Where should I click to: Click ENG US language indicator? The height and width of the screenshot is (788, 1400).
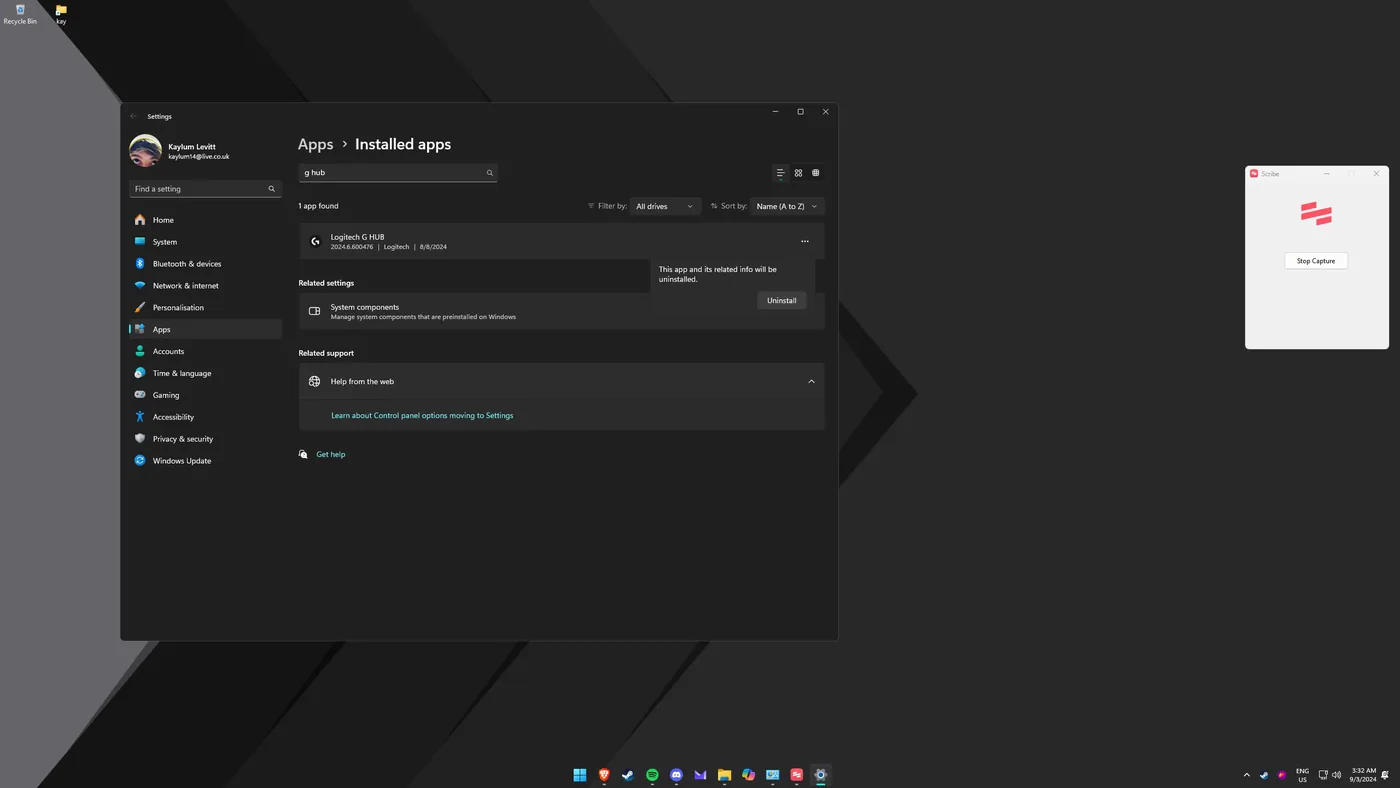[1302, 775]
